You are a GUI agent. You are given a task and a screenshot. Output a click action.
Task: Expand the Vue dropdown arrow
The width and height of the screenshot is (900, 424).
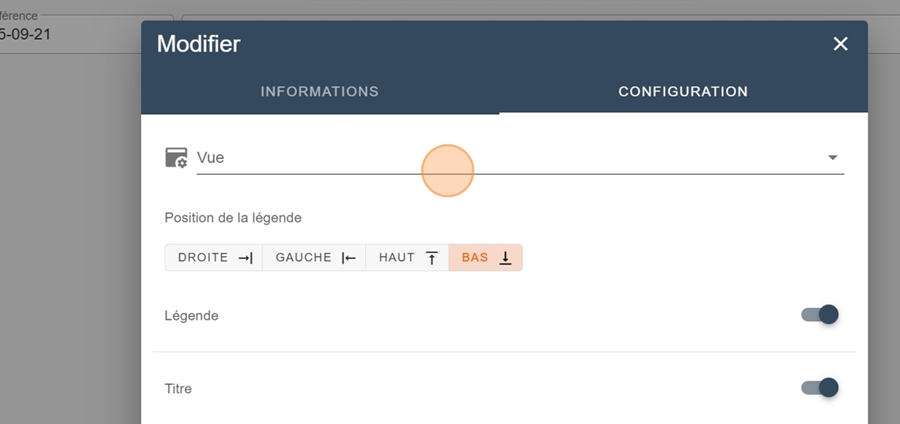(x=832, y=158)
